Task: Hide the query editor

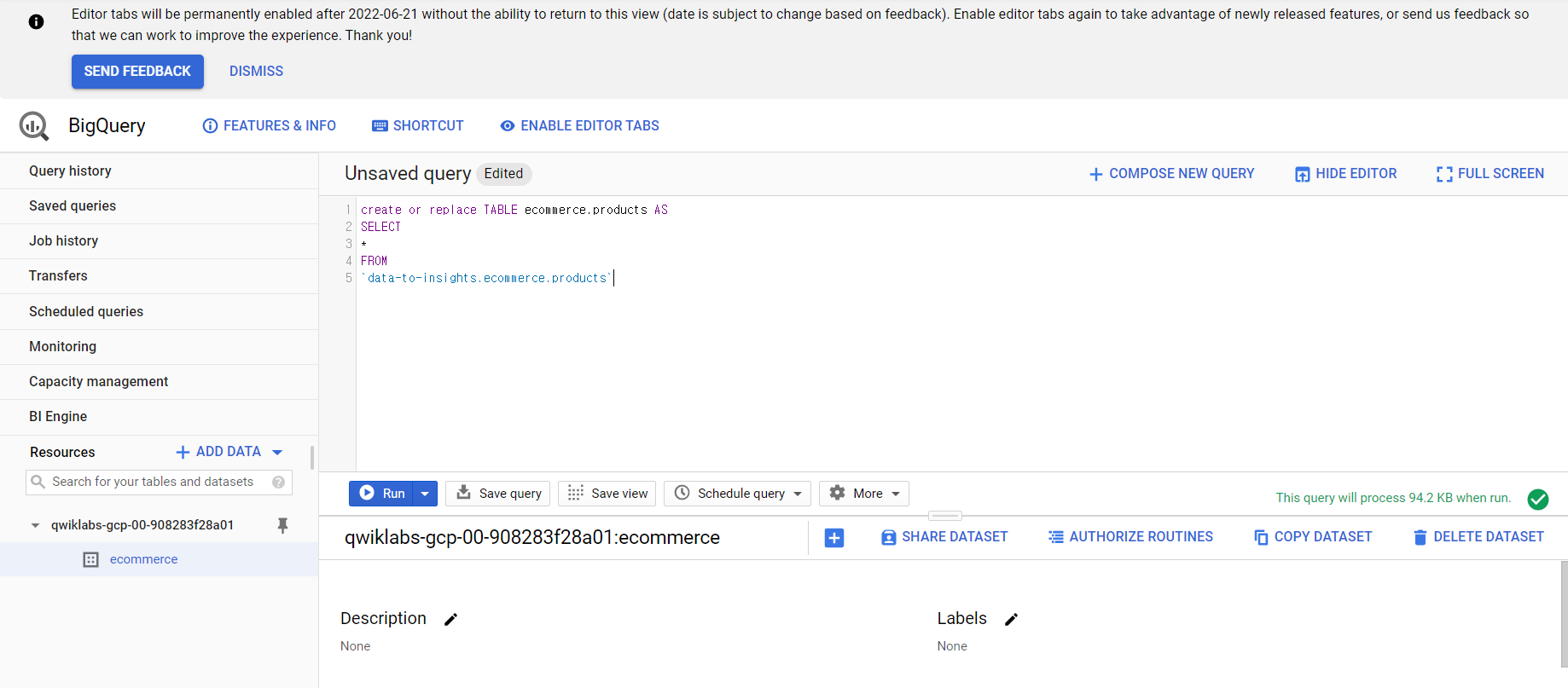Action: click(x=1345, y=174)
